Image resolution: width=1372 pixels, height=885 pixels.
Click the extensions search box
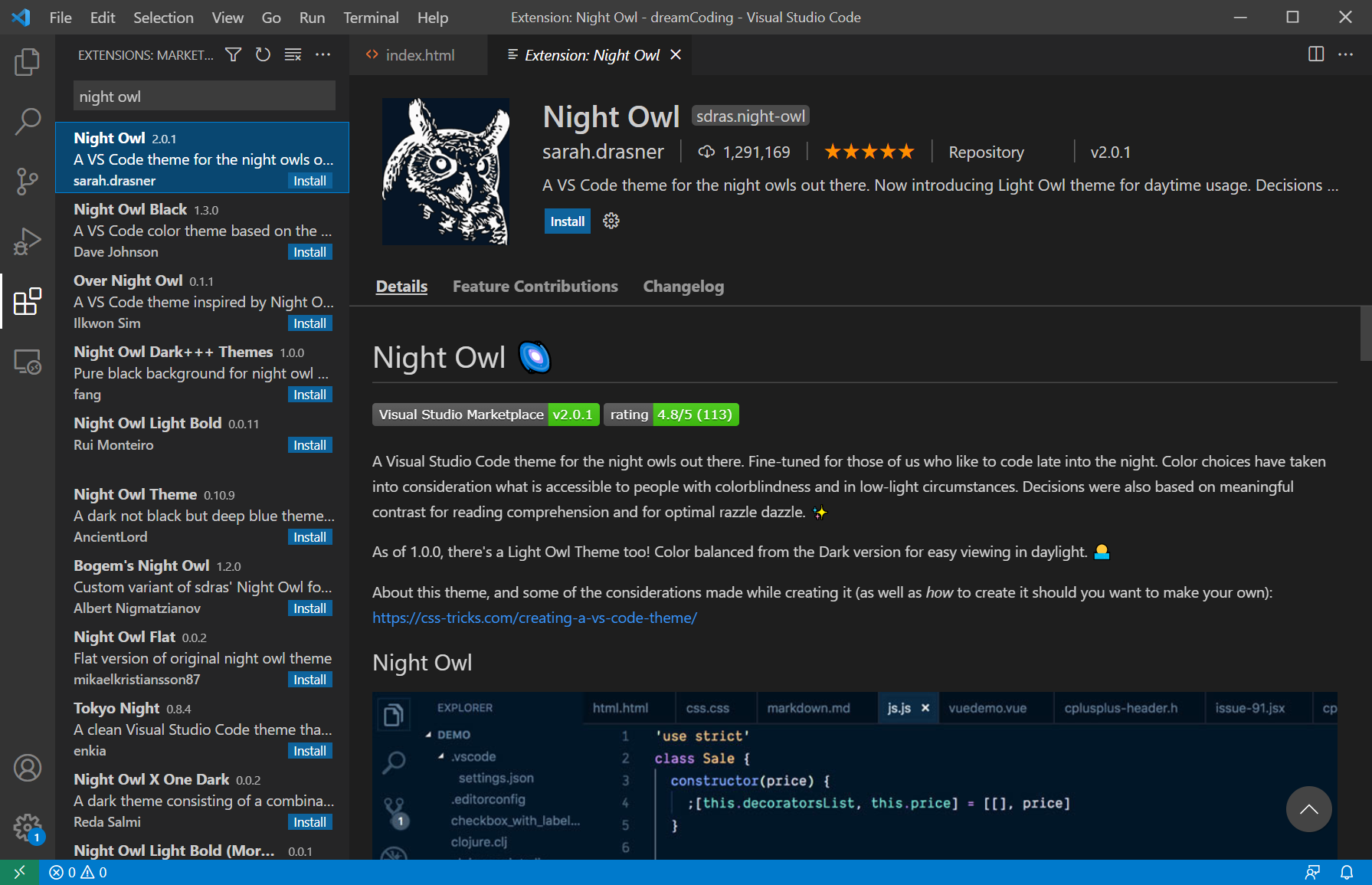205,97
